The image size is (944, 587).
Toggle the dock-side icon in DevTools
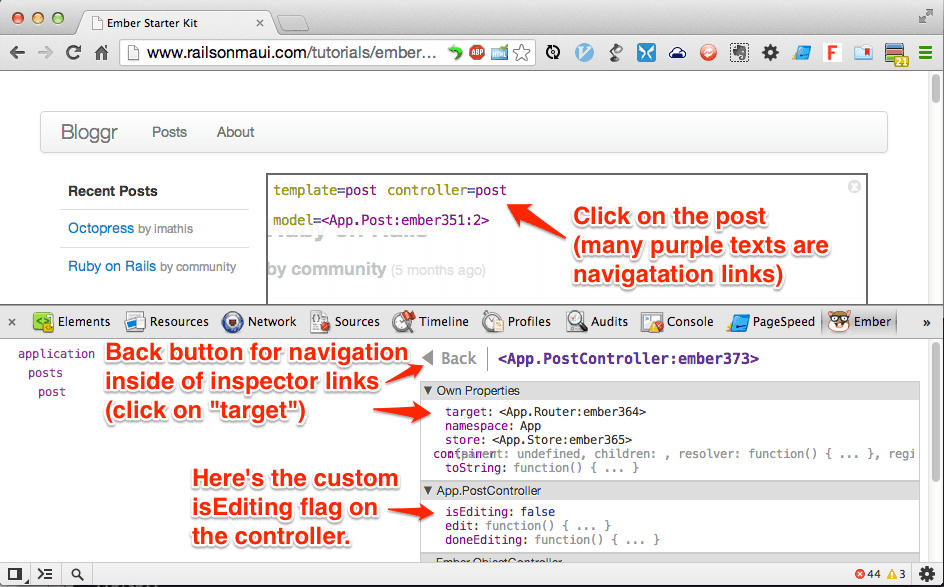pos(14,574)
